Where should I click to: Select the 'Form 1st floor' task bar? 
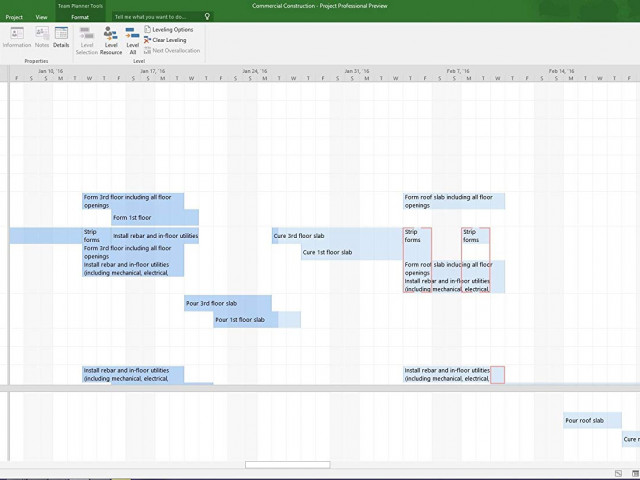[154, 217]
